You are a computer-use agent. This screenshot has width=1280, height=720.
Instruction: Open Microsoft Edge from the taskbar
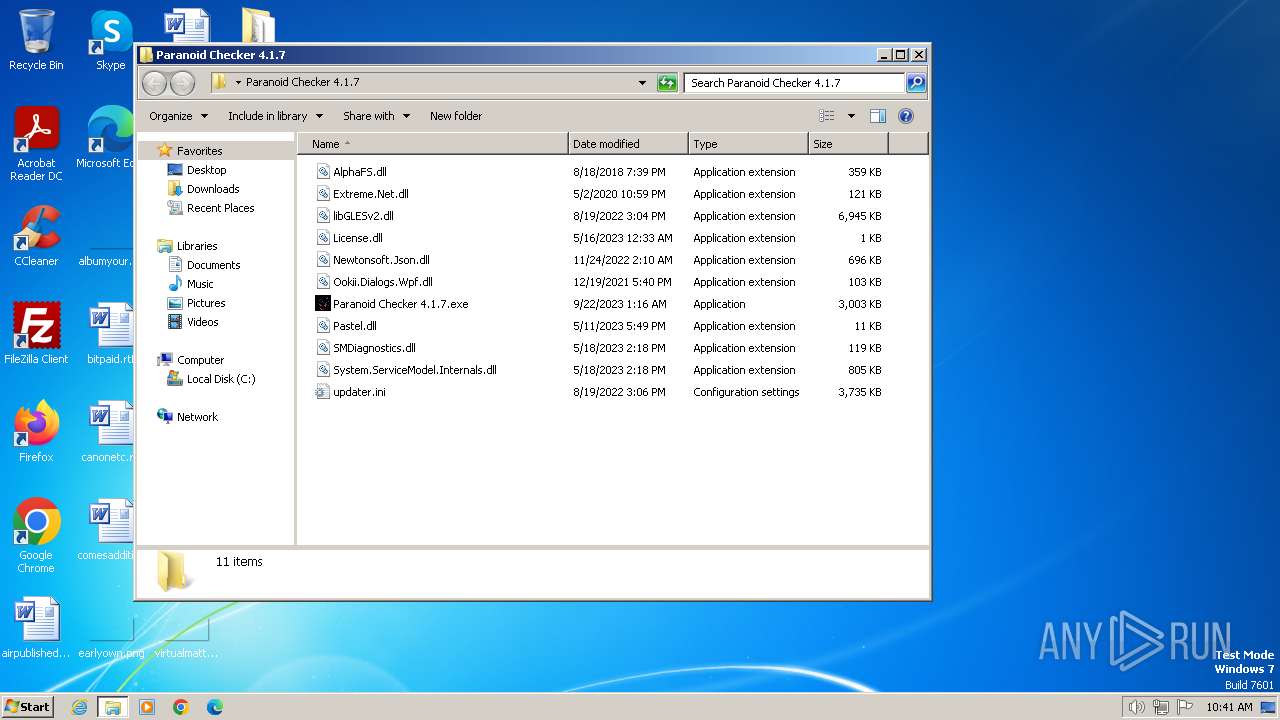point(214,707)
